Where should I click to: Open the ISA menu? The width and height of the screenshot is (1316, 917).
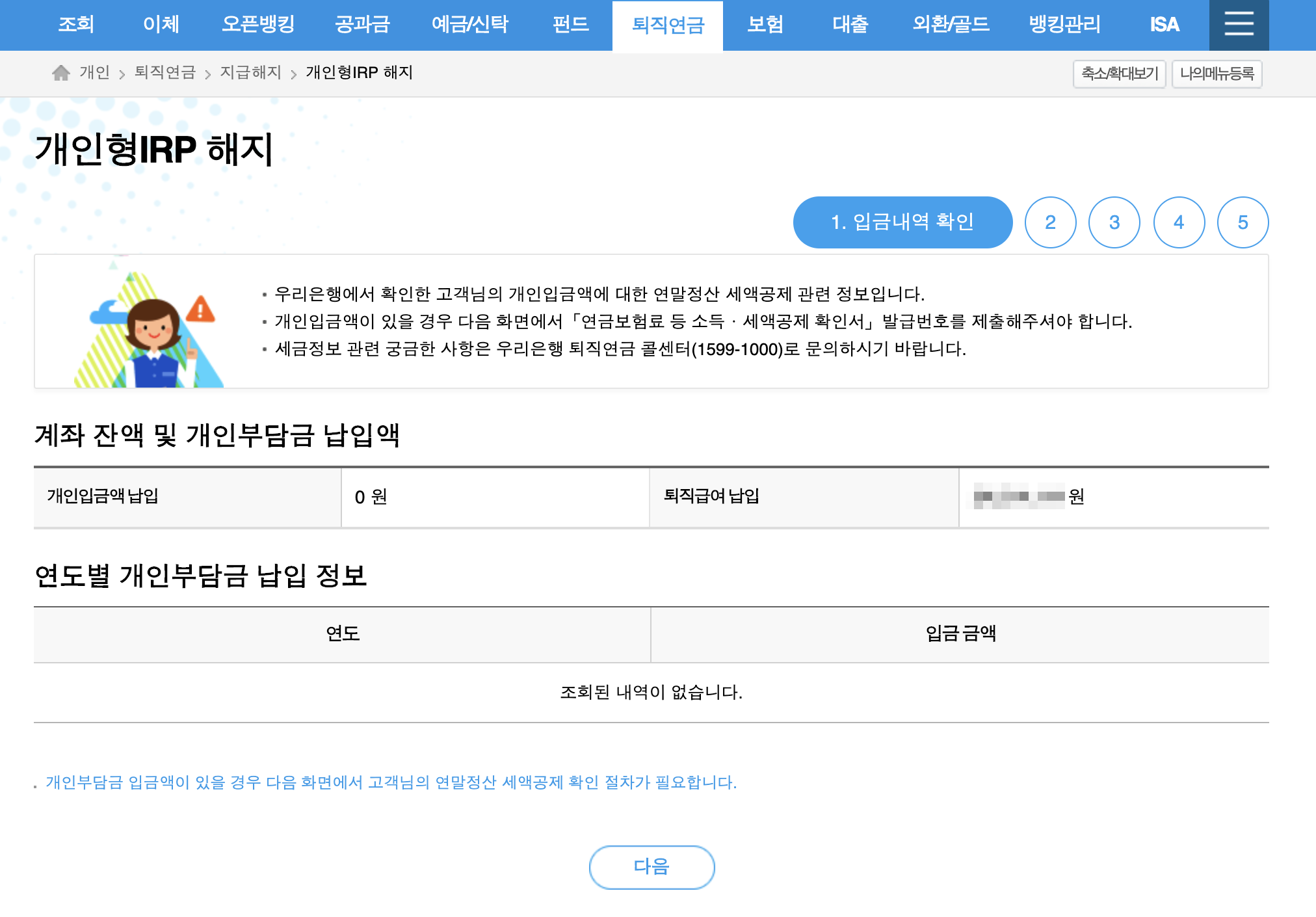[1164, 25]
